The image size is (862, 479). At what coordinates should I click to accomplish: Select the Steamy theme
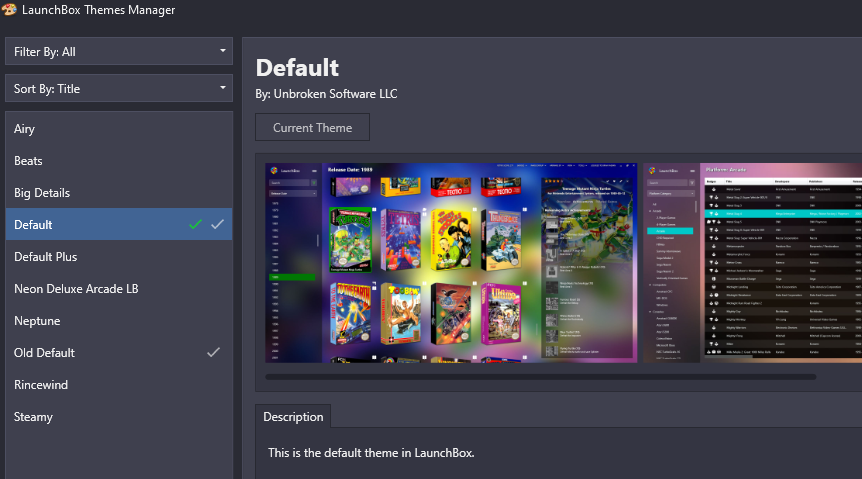pos(119,417)
